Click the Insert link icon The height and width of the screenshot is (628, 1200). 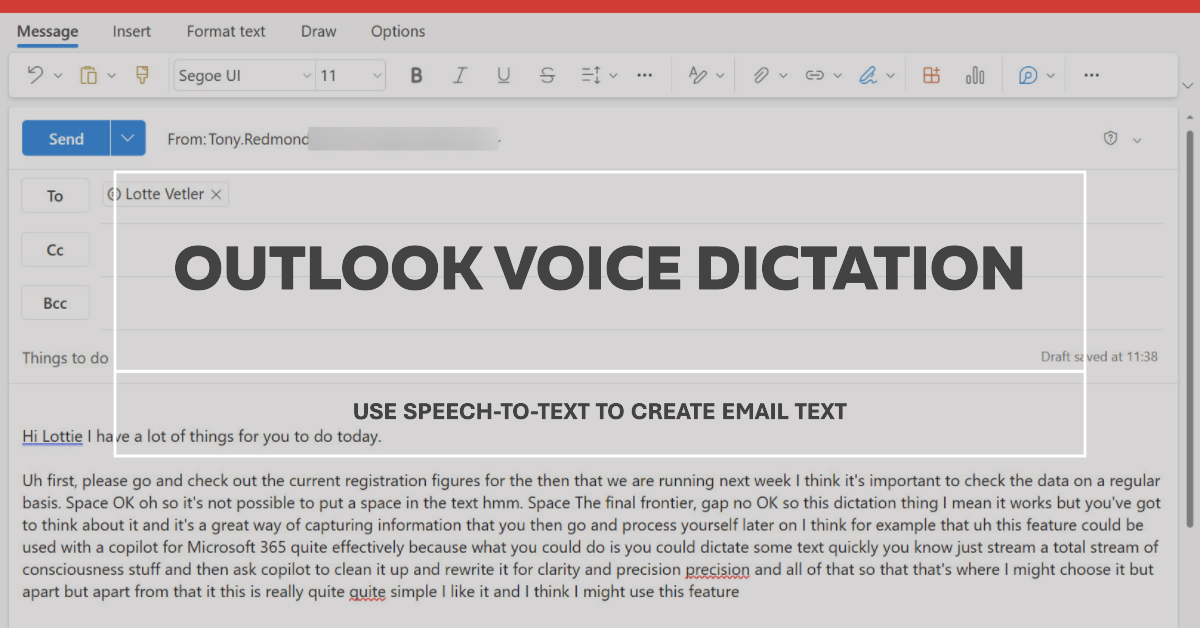815,76
